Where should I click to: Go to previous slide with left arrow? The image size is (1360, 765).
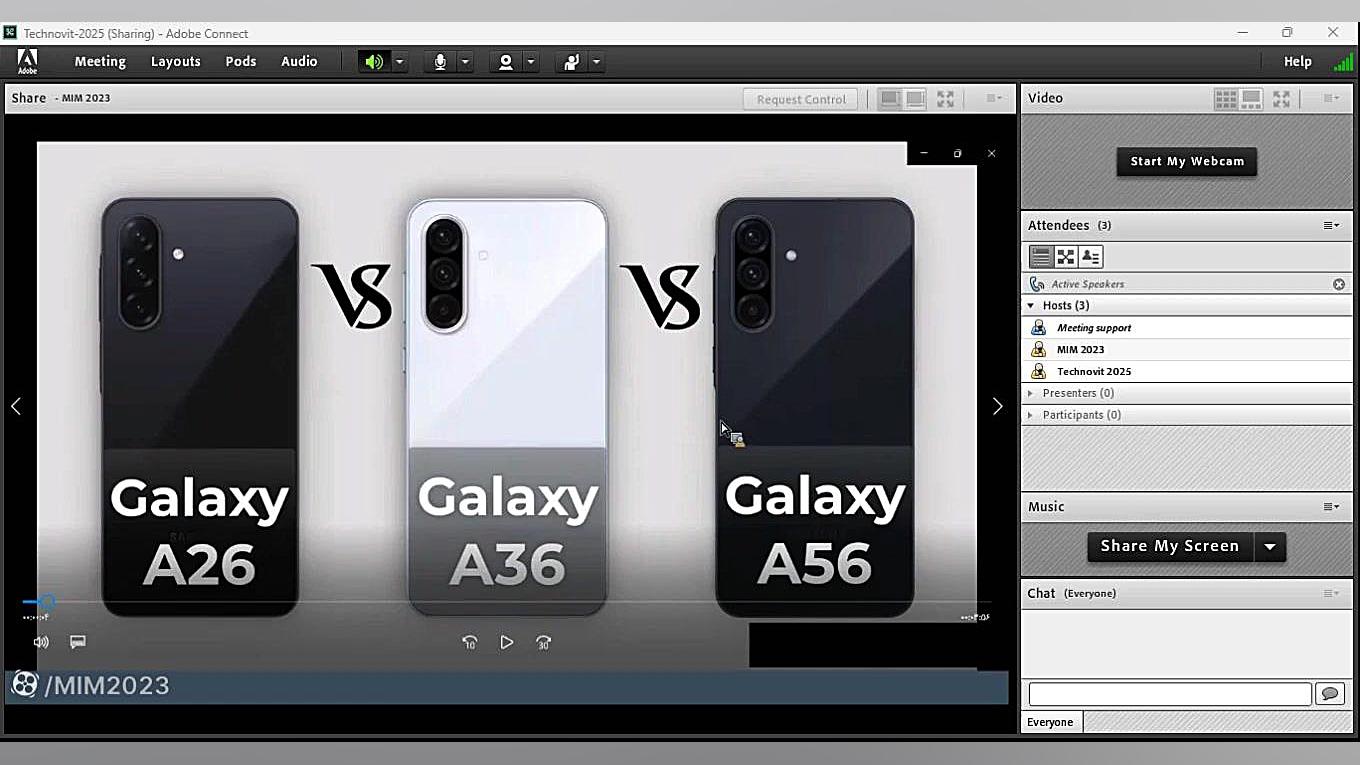tap(16, 406)
